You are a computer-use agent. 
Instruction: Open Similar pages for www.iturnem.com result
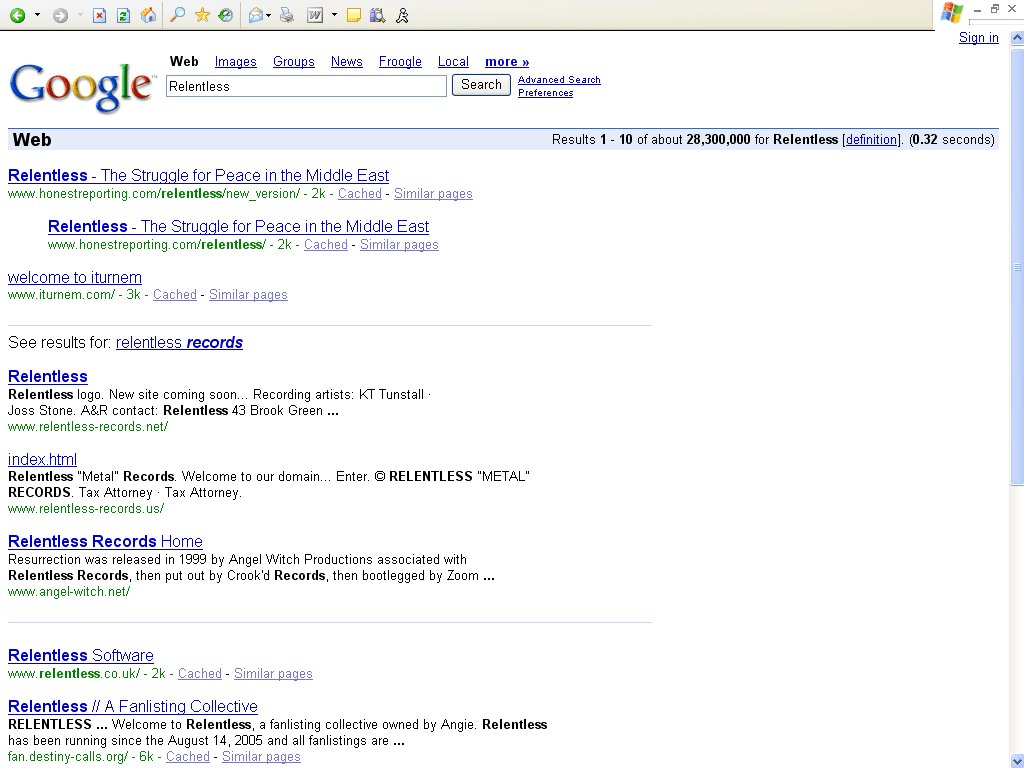click(248, 295)
